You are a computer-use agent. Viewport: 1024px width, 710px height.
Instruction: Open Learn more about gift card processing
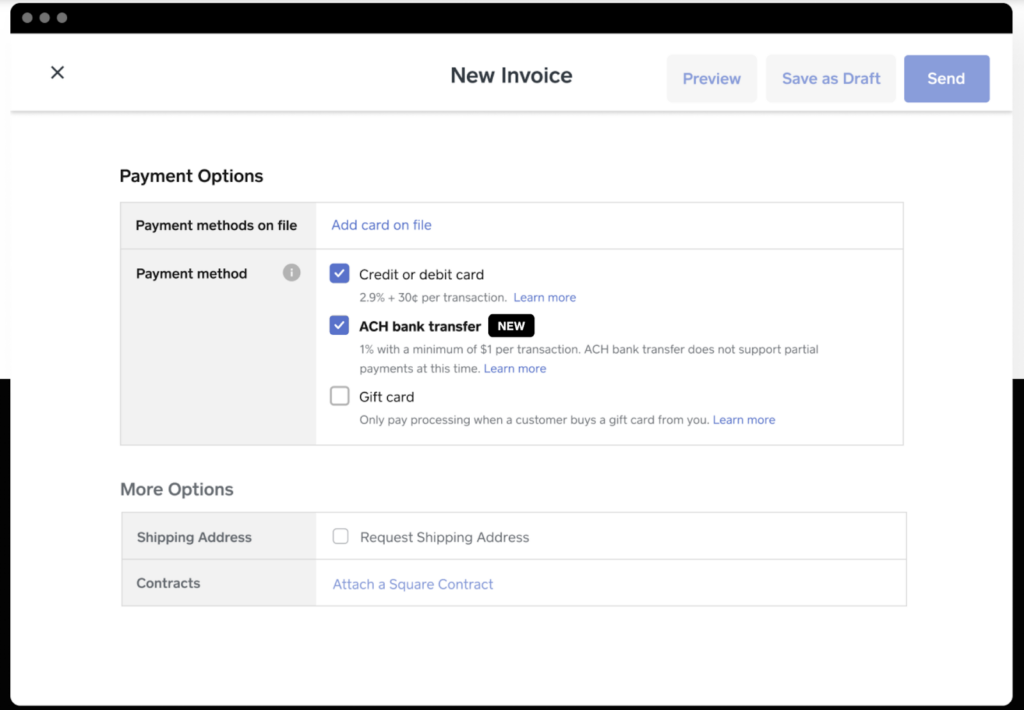coord(744,420)
